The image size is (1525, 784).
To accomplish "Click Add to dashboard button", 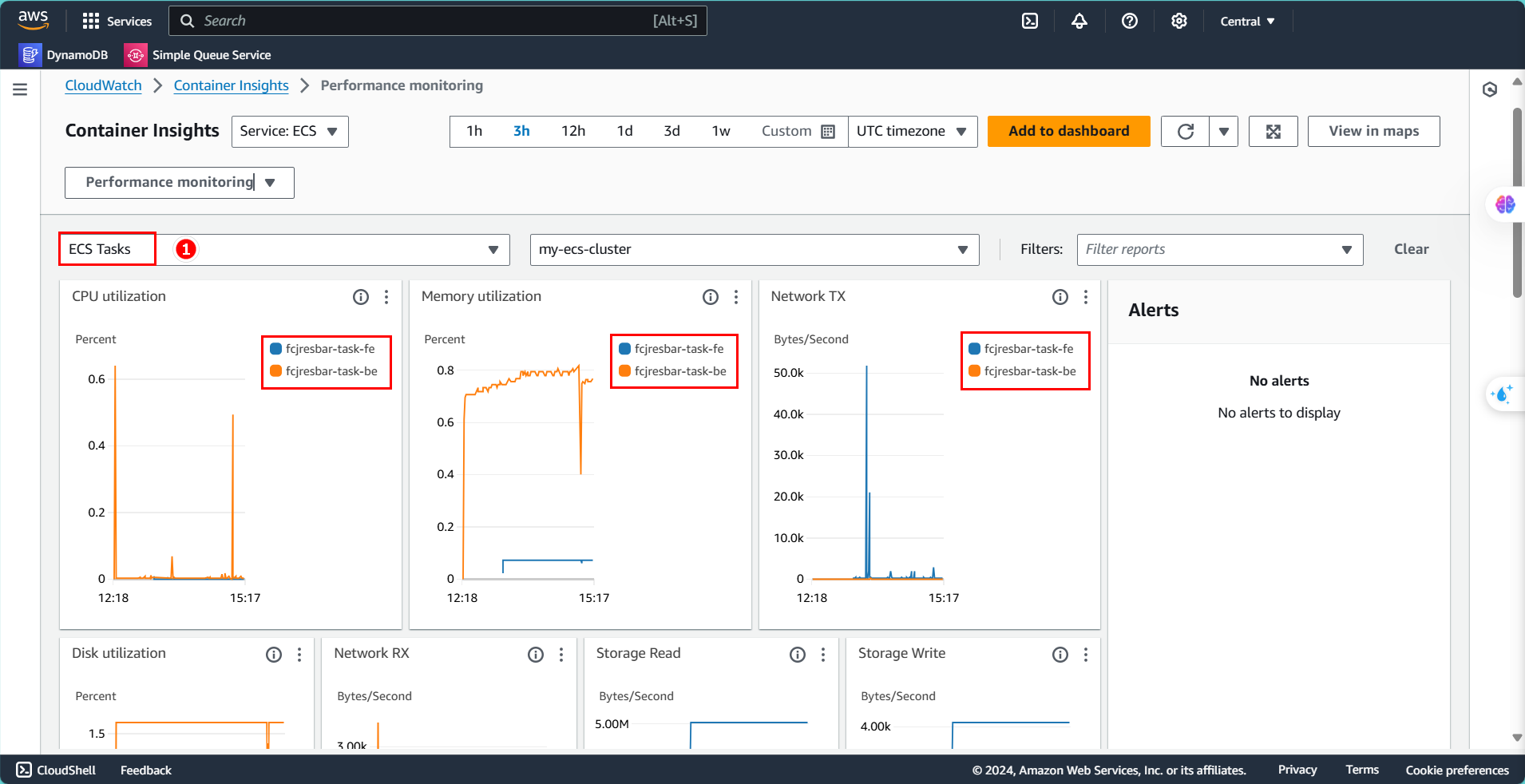I will point(1068,131).
